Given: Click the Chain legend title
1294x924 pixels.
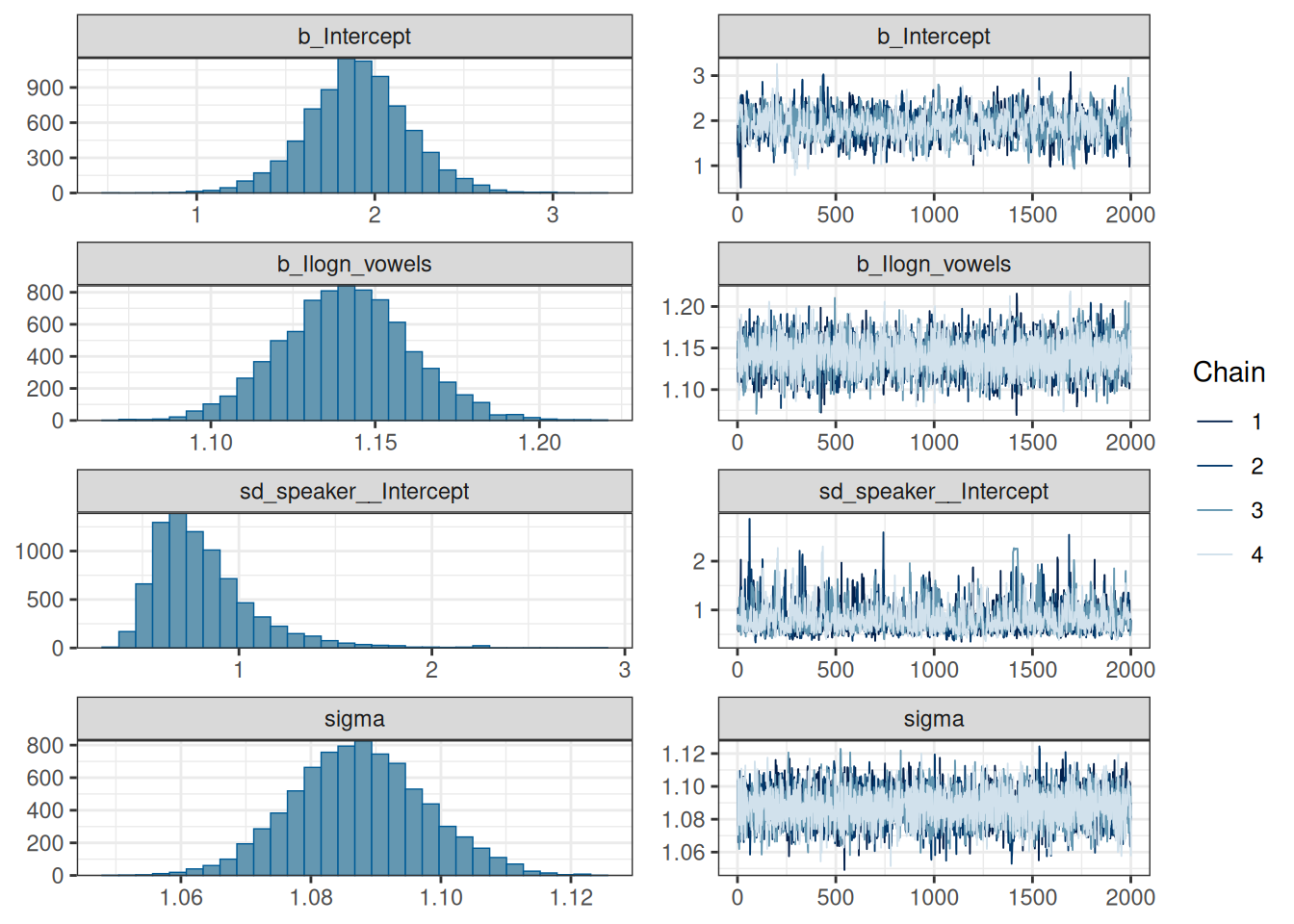Looking at the screenshot, I should pyautogui.click(x=1229, y=372).
